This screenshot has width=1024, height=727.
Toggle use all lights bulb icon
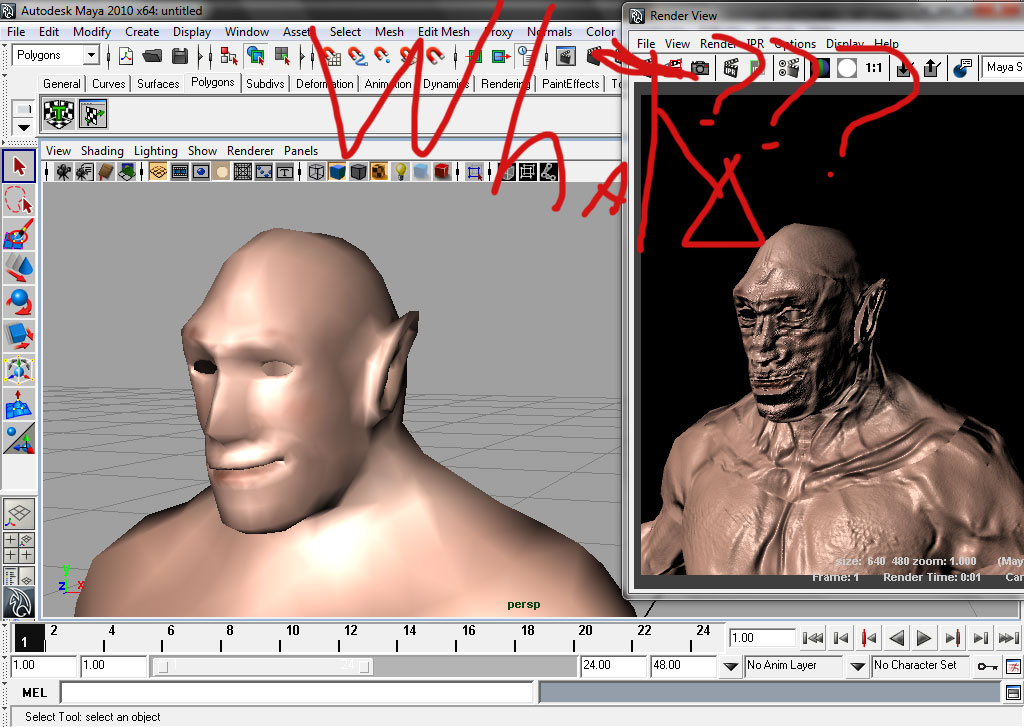[x=400, y=172]
